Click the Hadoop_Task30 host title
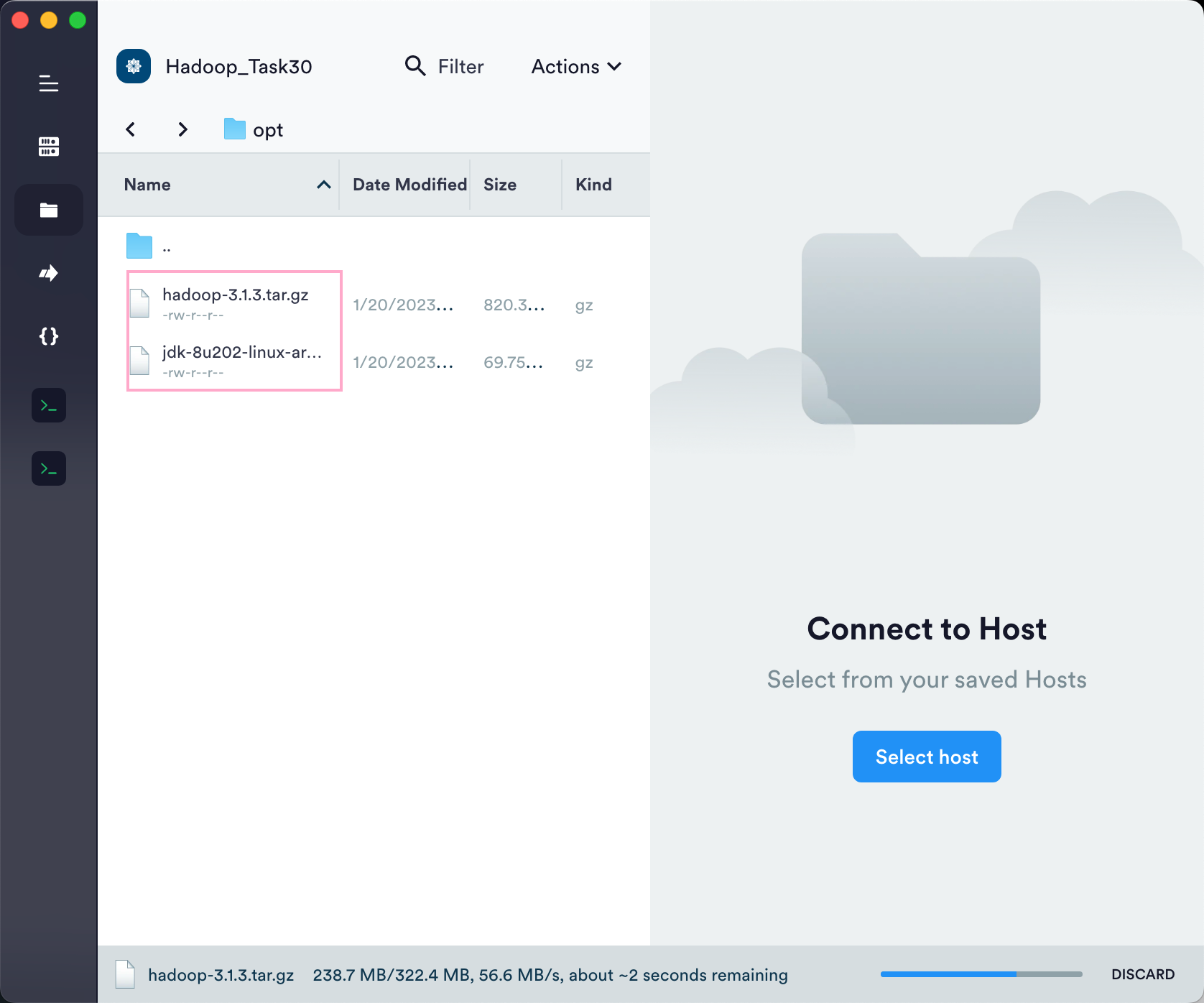Image resolution: width=1204 pixels, height=1003 pixels. click(x=239, y=66)
